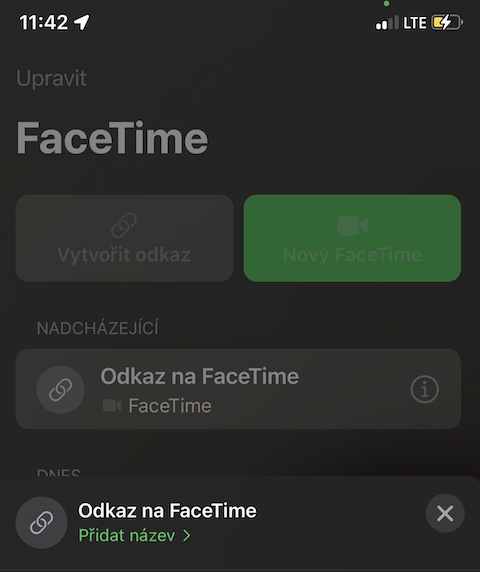Tap the Upravit edit button
This screenshot has width=480, height=572.
[x=51, y=78]
